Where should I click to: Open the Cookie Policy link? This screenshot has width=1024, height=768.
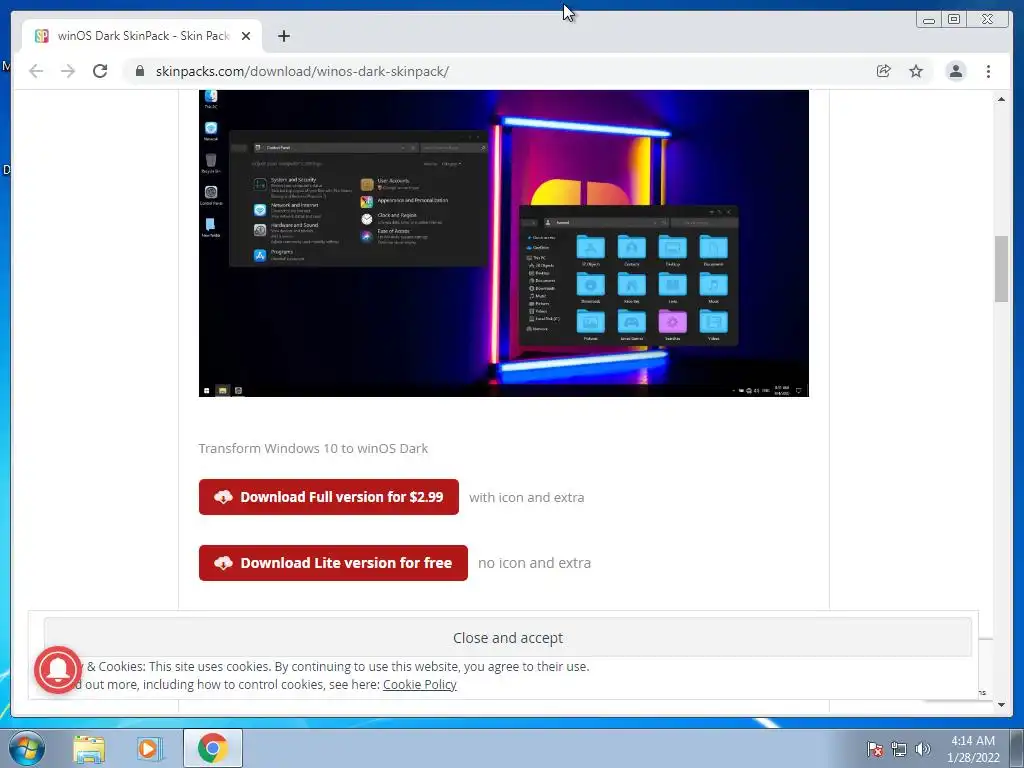pos(419,684)
